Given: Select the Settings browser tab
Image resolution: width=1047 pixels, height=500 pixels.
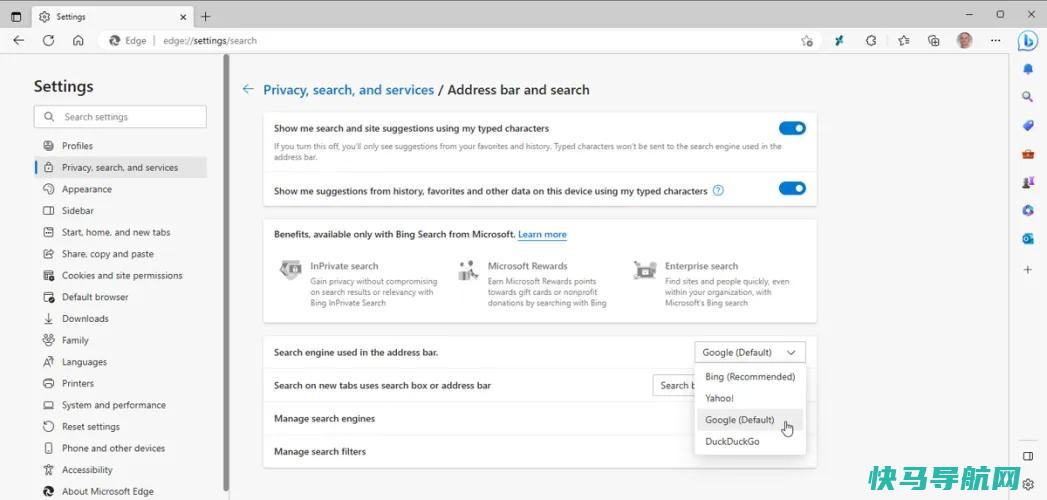Looking at the screenshot, I should click(114, 17).
